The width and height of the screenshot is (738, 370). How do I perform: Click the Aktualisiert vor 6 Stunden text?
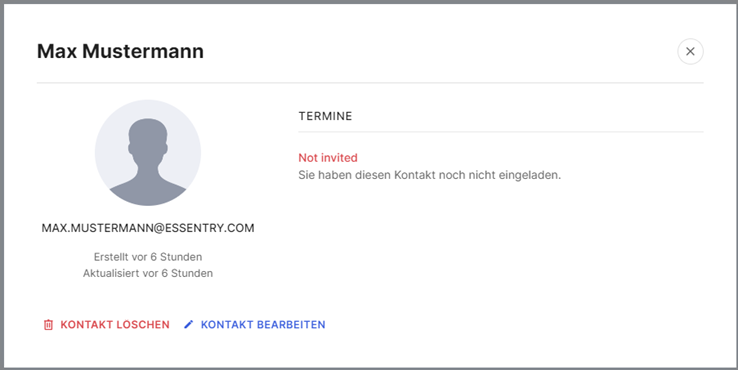[148, 273]
